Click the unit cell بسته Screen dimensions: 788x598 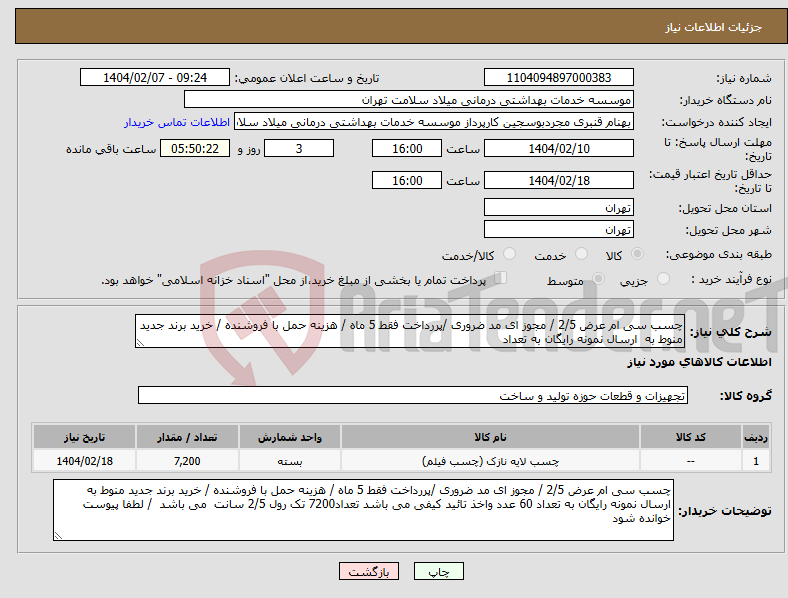tap(290, 461)
